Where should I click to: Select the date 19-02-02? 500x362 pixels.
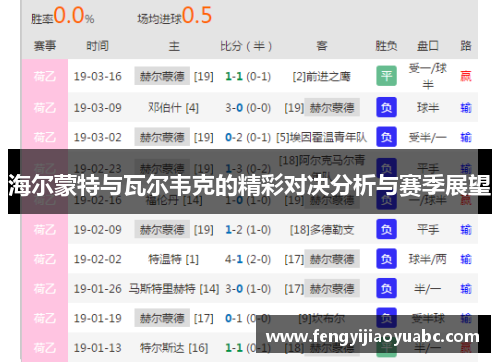coord(98,259)
